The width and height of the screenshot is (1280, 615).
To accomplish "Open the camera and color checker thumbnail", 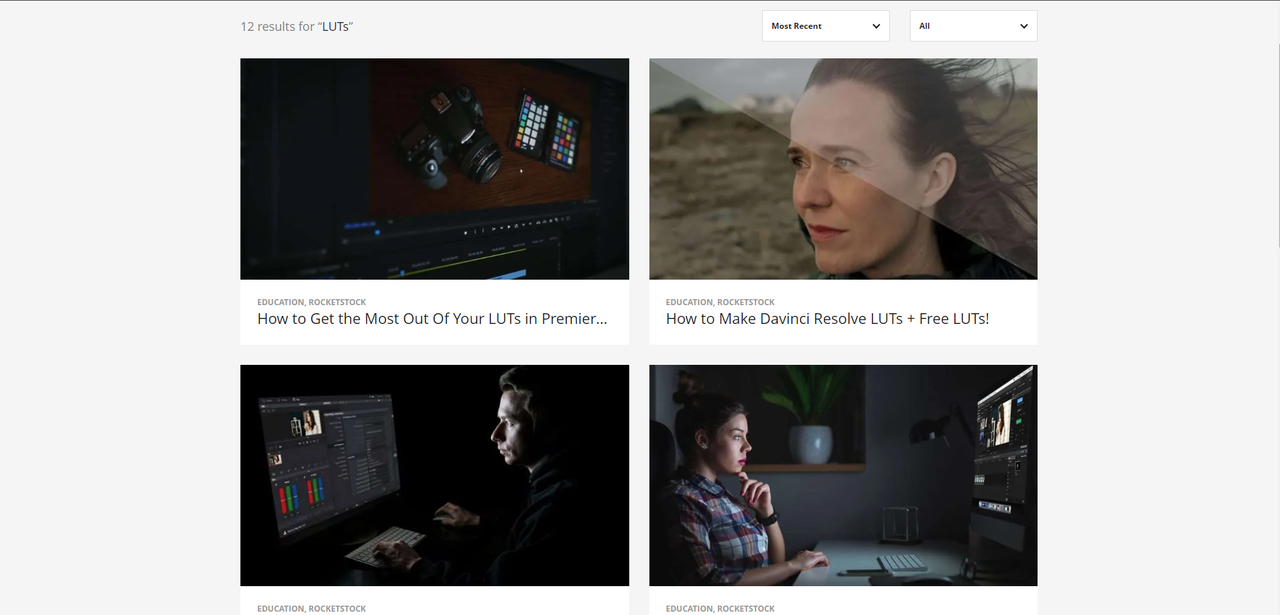I will 434,168.
